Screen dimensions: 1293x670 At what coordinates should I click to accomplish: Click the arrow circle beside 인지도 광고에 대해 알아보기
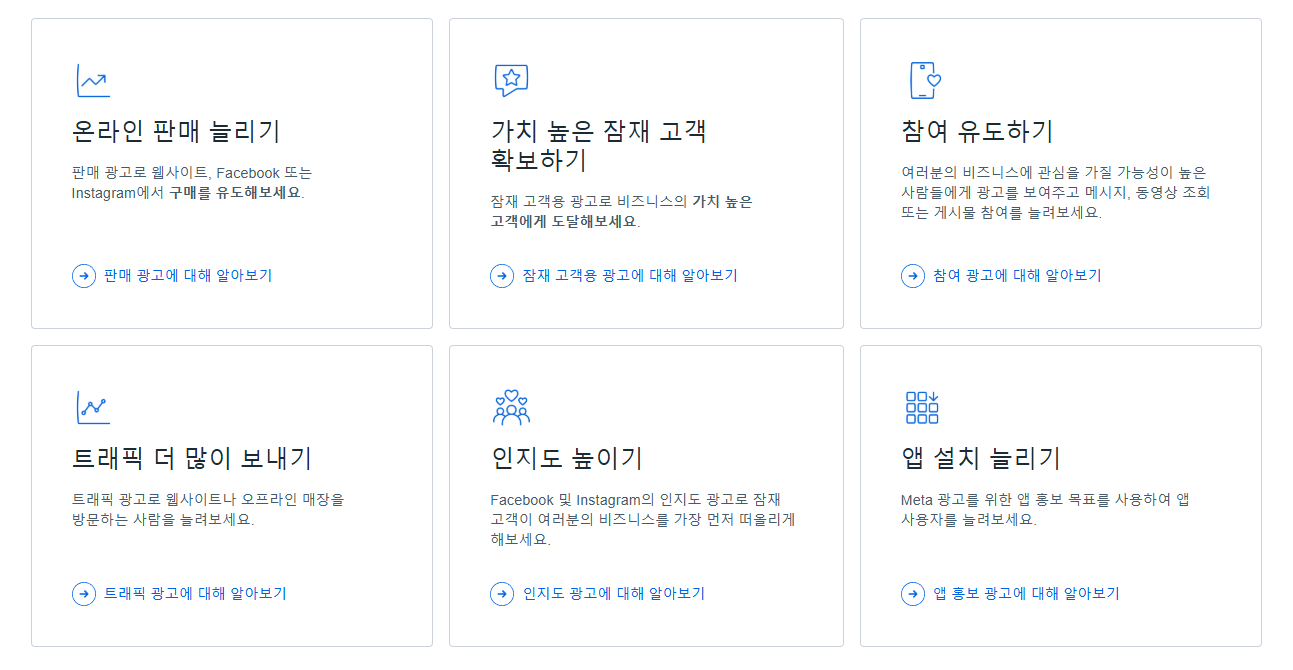pos(502,594)
